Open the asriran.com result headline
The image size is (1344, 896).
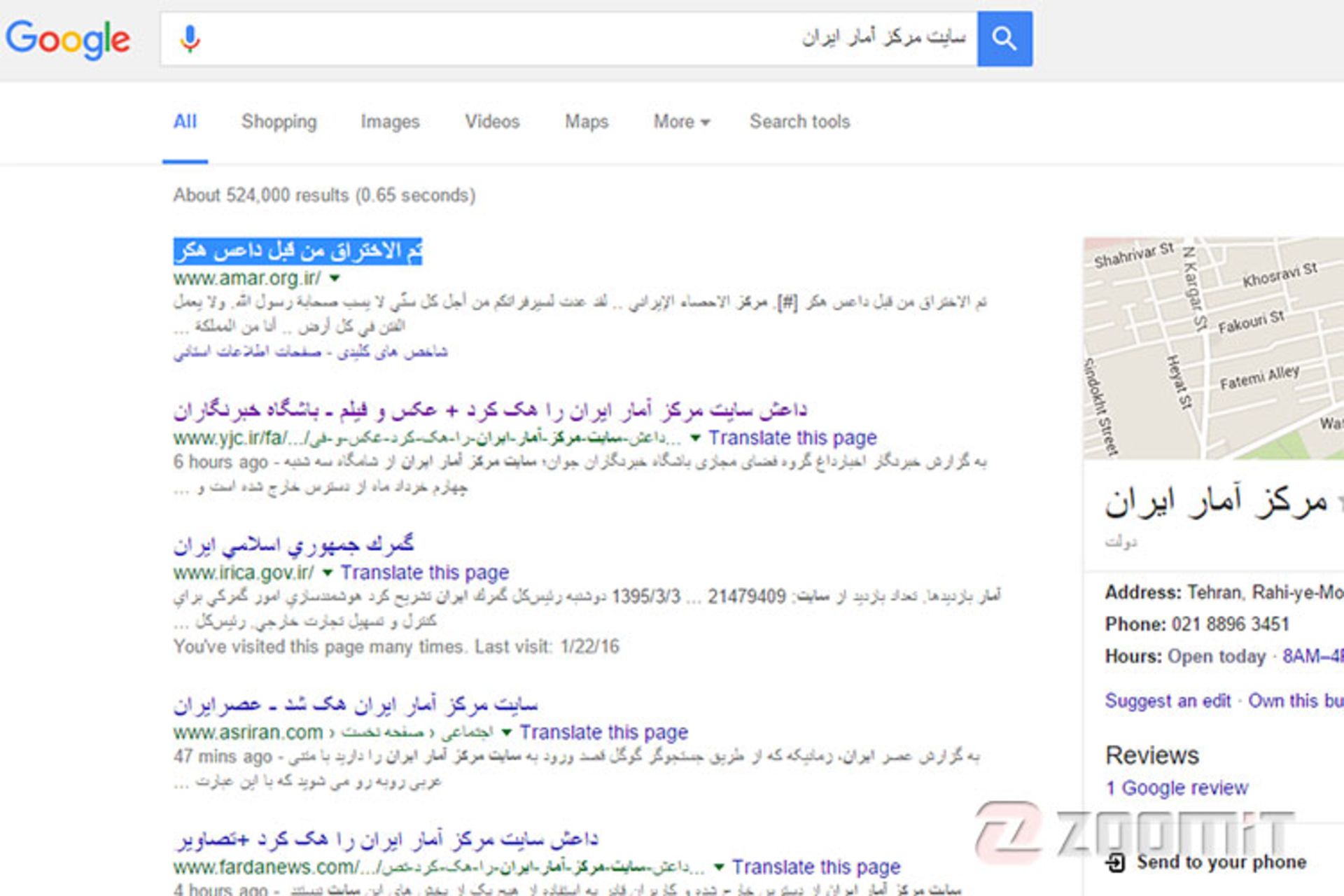pyautogui.click(x=356, y=704)
